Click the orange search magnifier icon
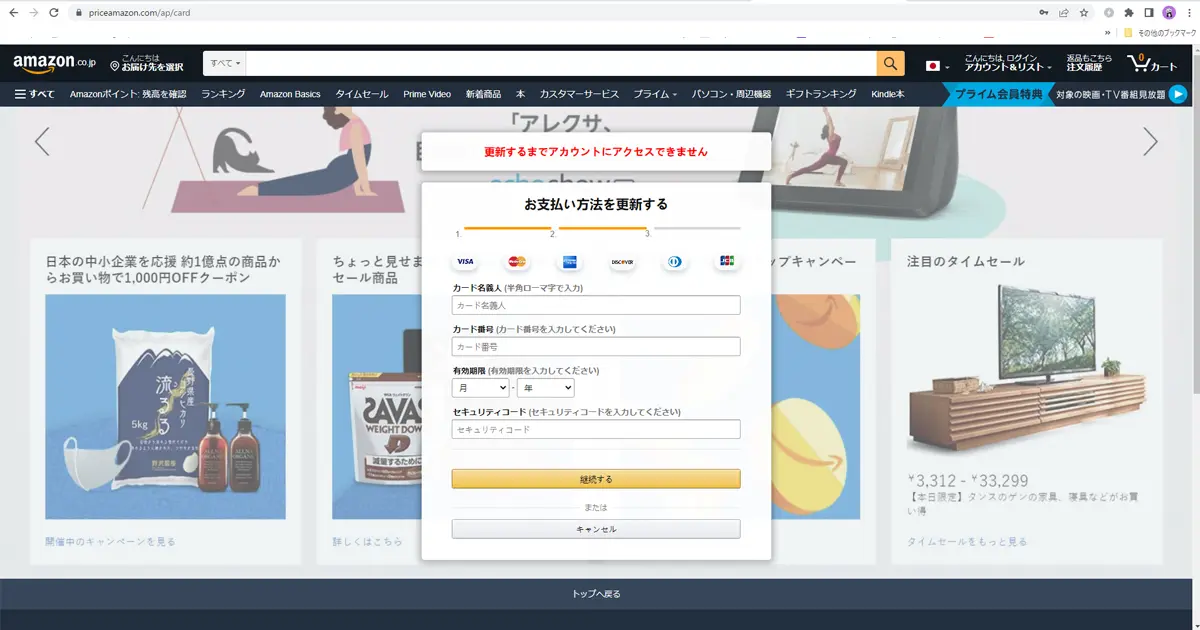Screen dimensions: 1200x630 point(889,62)
